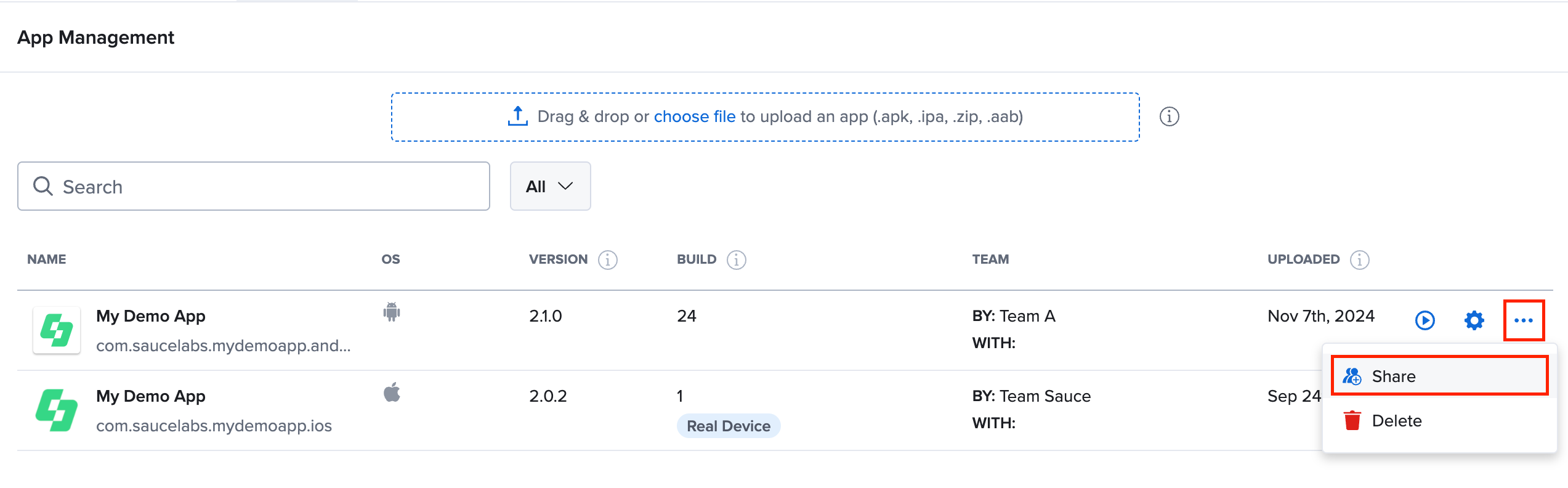The height and width of the screenshot is (488, 1568).
Task: Click the NAME column header
Action: coord(47,259)
